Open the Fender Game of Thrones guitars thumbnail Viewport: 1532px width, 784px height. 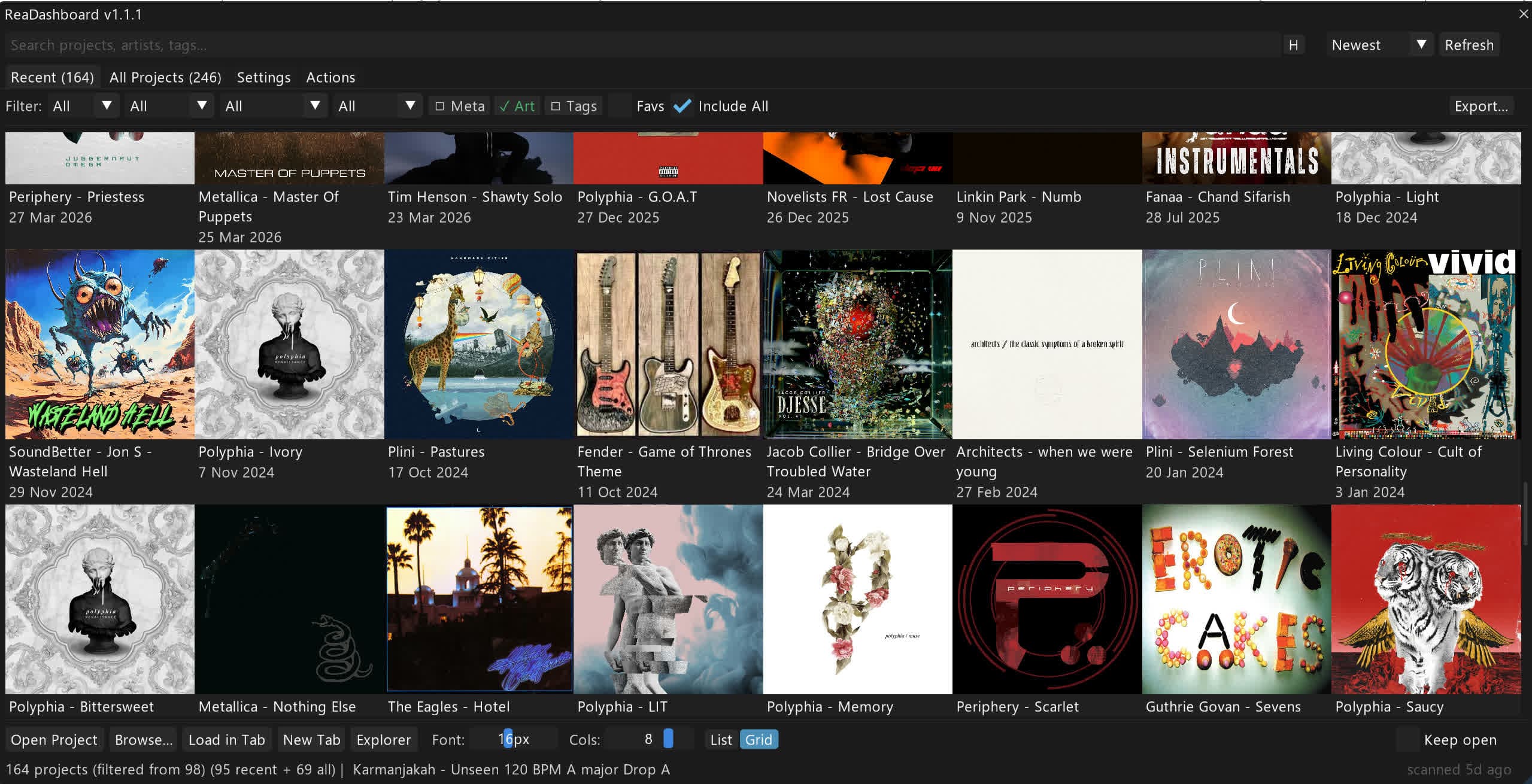[x=668, y=344]
